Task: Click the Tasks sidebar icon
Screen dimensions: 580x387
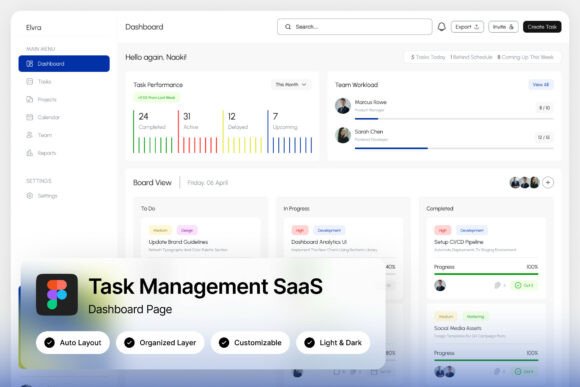Action: tap(30, 81)
